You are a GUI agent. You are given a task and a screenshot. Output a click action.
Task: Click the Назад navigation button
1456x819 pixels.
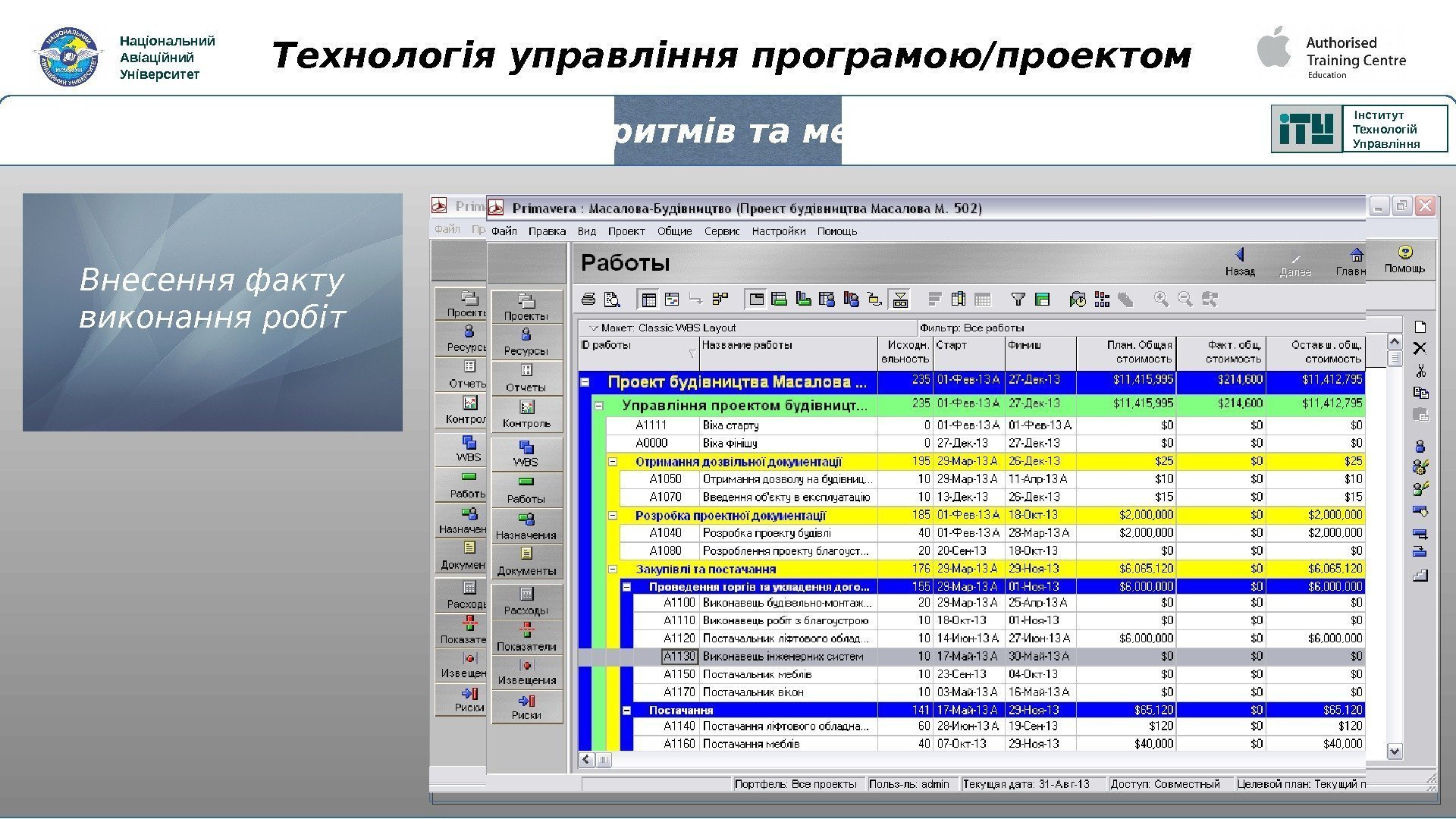pos(1240,261)
